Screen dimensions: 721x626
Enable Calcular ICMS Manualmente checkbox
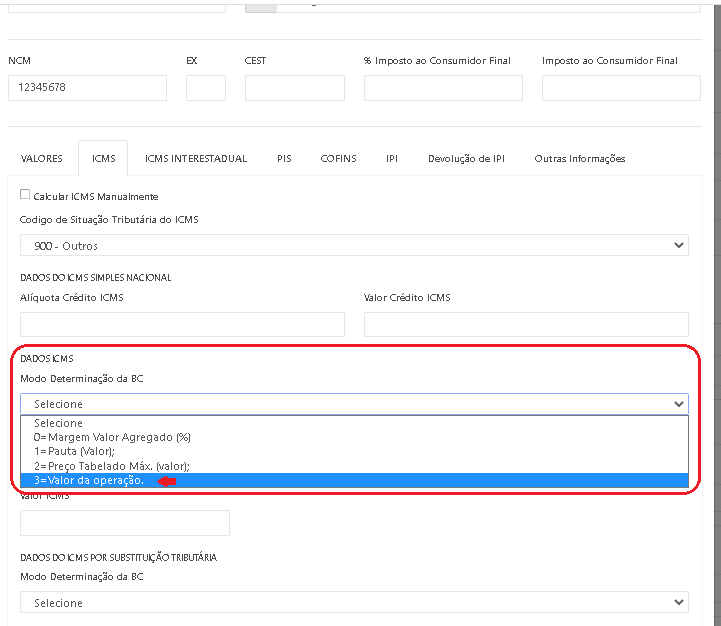[x=26, y=196]
